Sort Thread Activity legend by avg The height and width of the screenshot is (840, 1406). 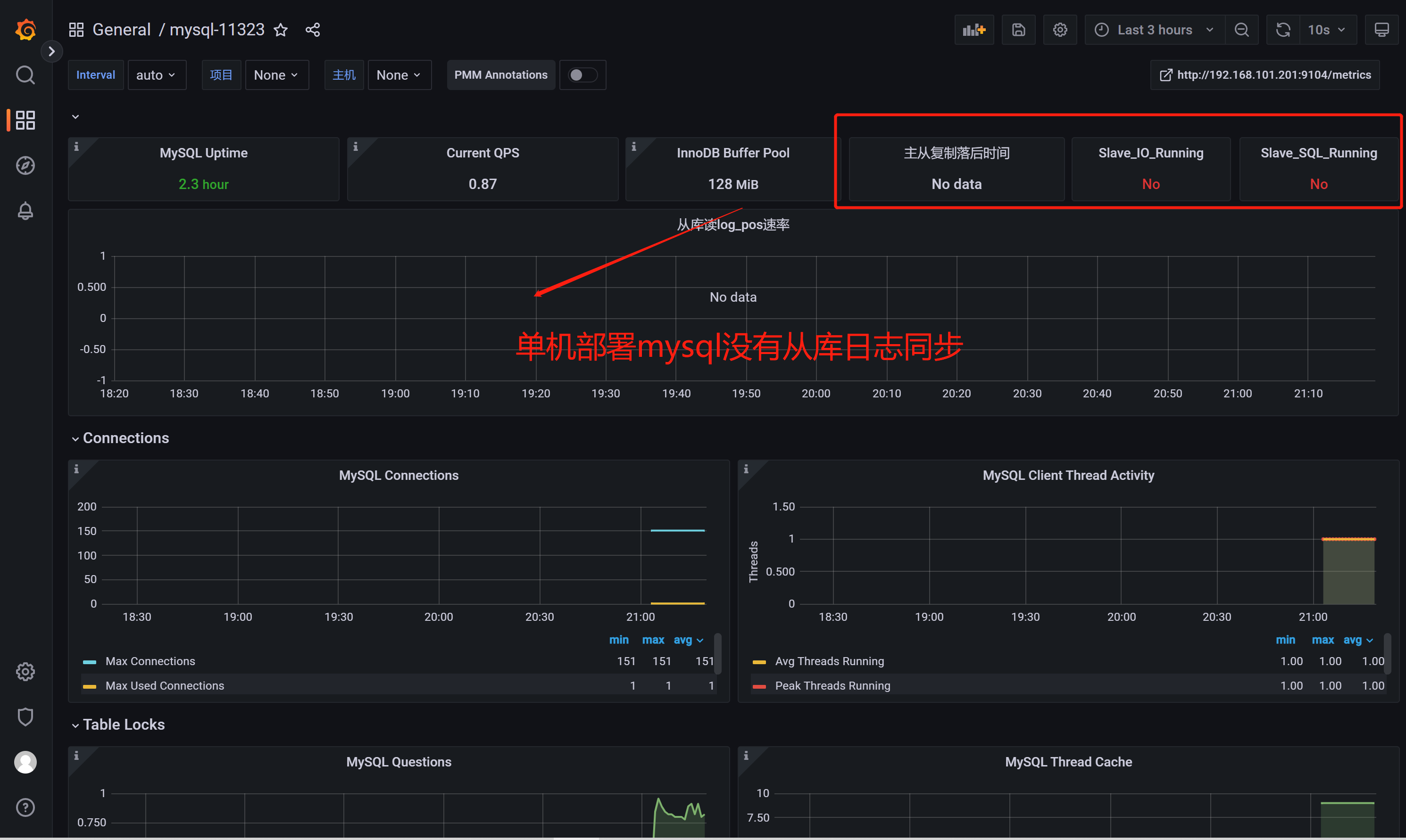[x=1358, y=640]
